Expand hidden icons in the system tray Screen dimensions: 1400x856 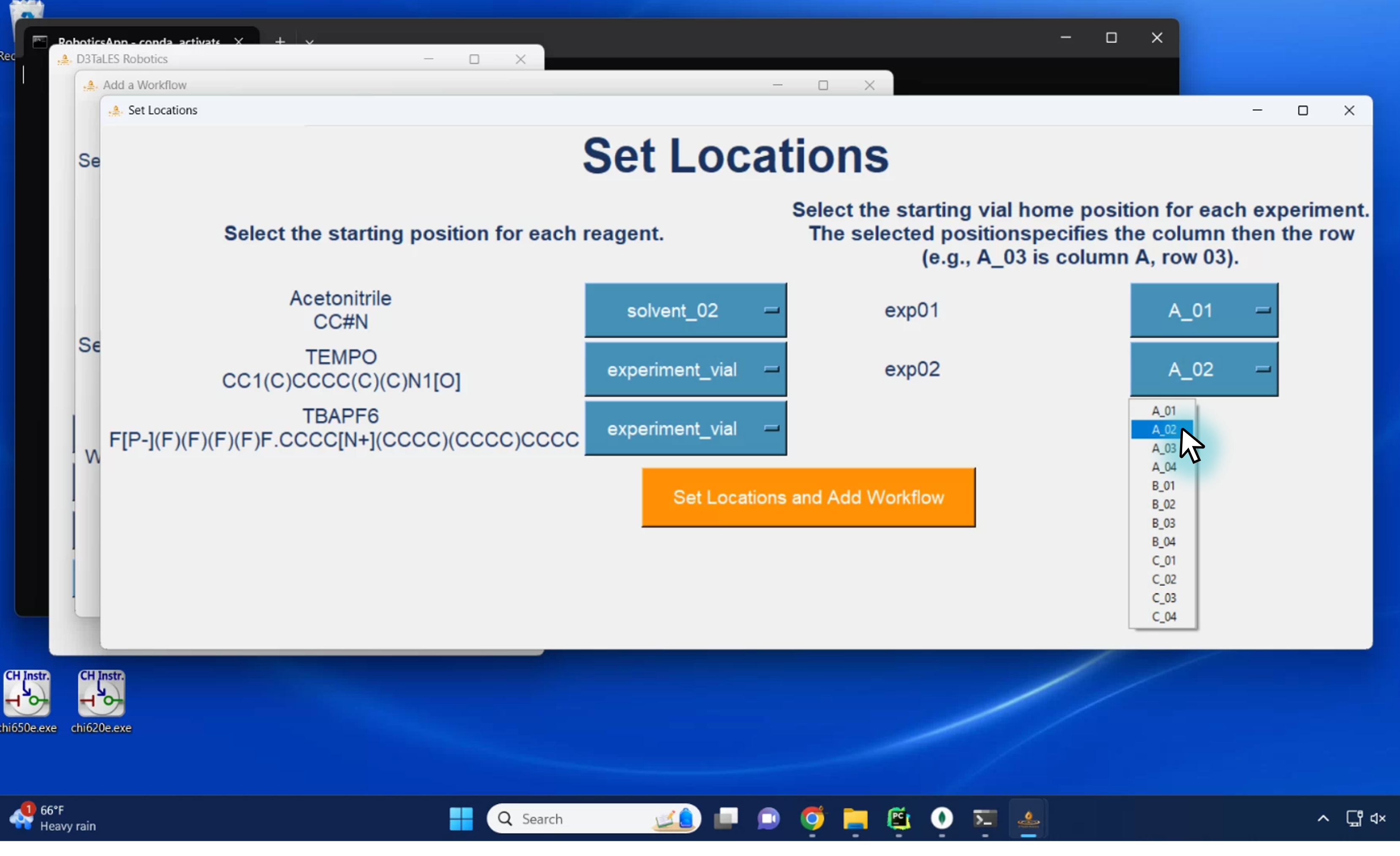(1323, 818)
